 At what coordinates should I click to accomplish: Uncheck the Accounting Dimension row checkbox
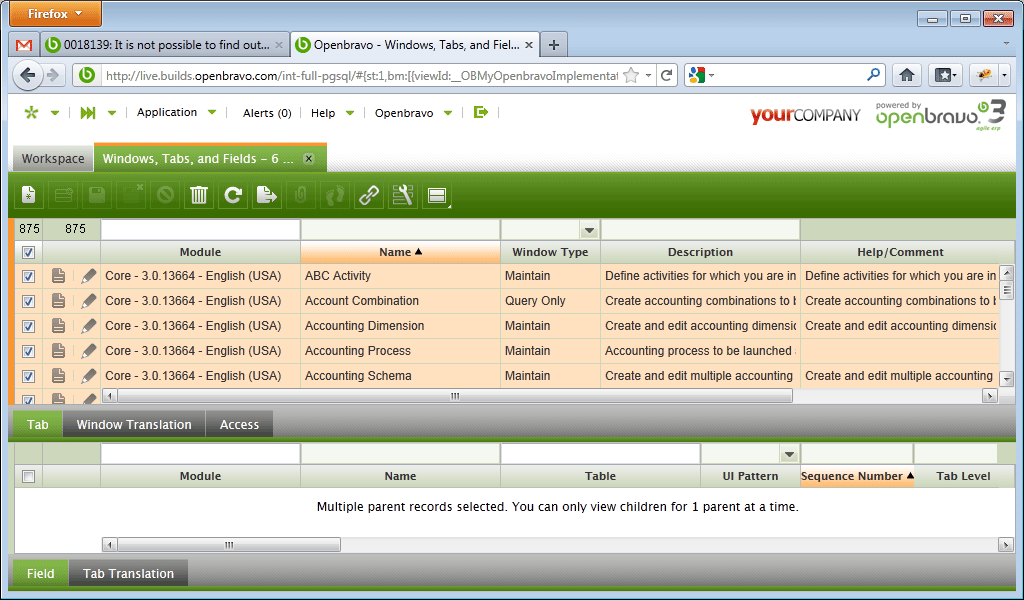click(28, 326)
